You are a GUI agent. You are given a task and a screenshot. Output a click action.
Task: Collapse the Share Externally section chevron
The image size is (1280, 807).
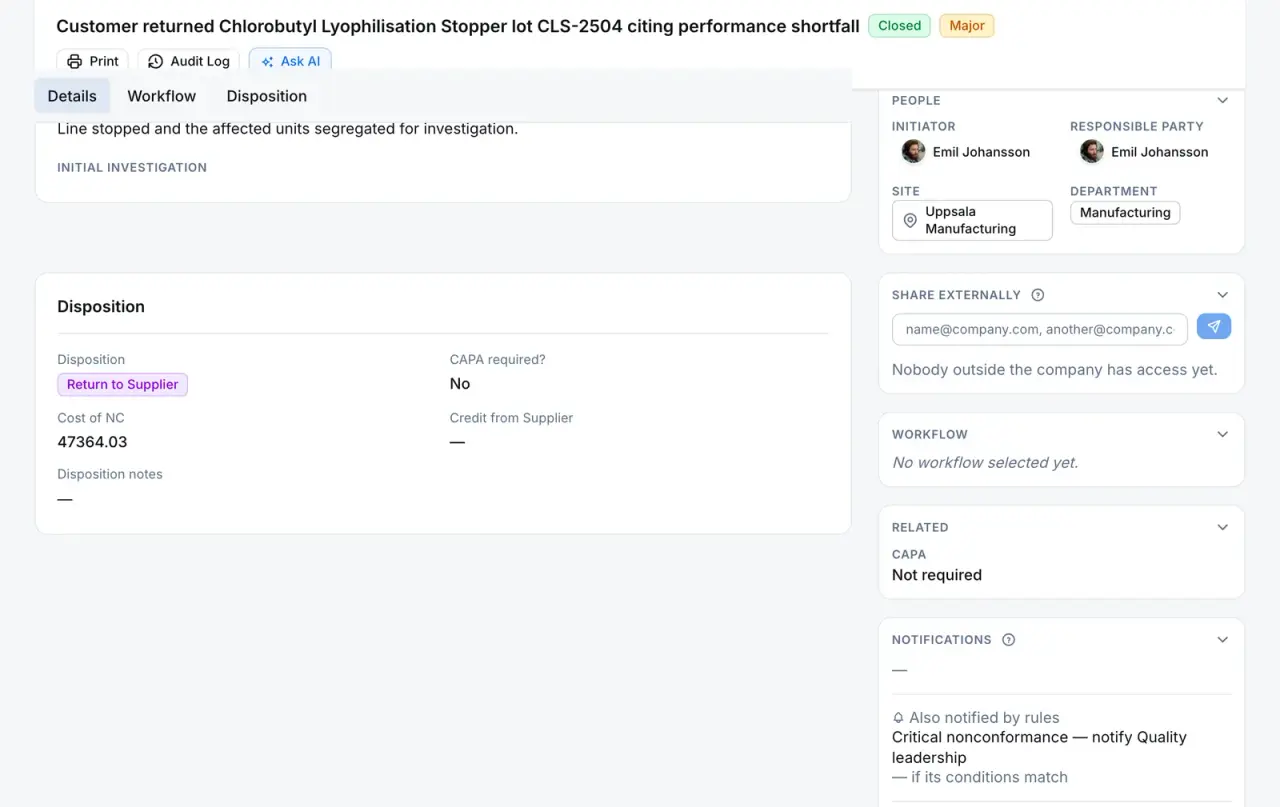[1222, 295]
